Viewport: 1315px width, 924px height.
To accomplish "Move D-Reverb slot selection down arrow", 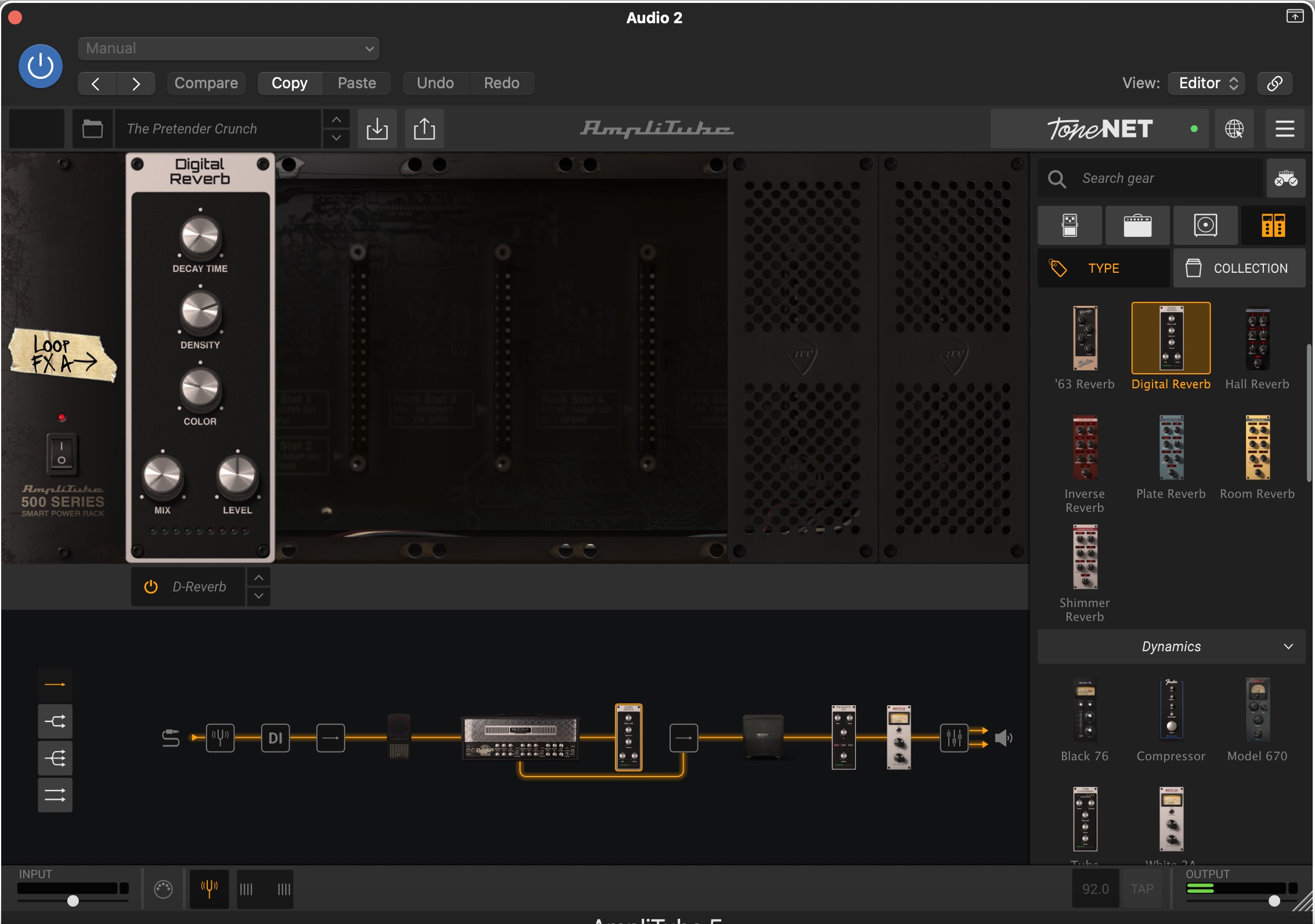I will click(x=259, y=596).
